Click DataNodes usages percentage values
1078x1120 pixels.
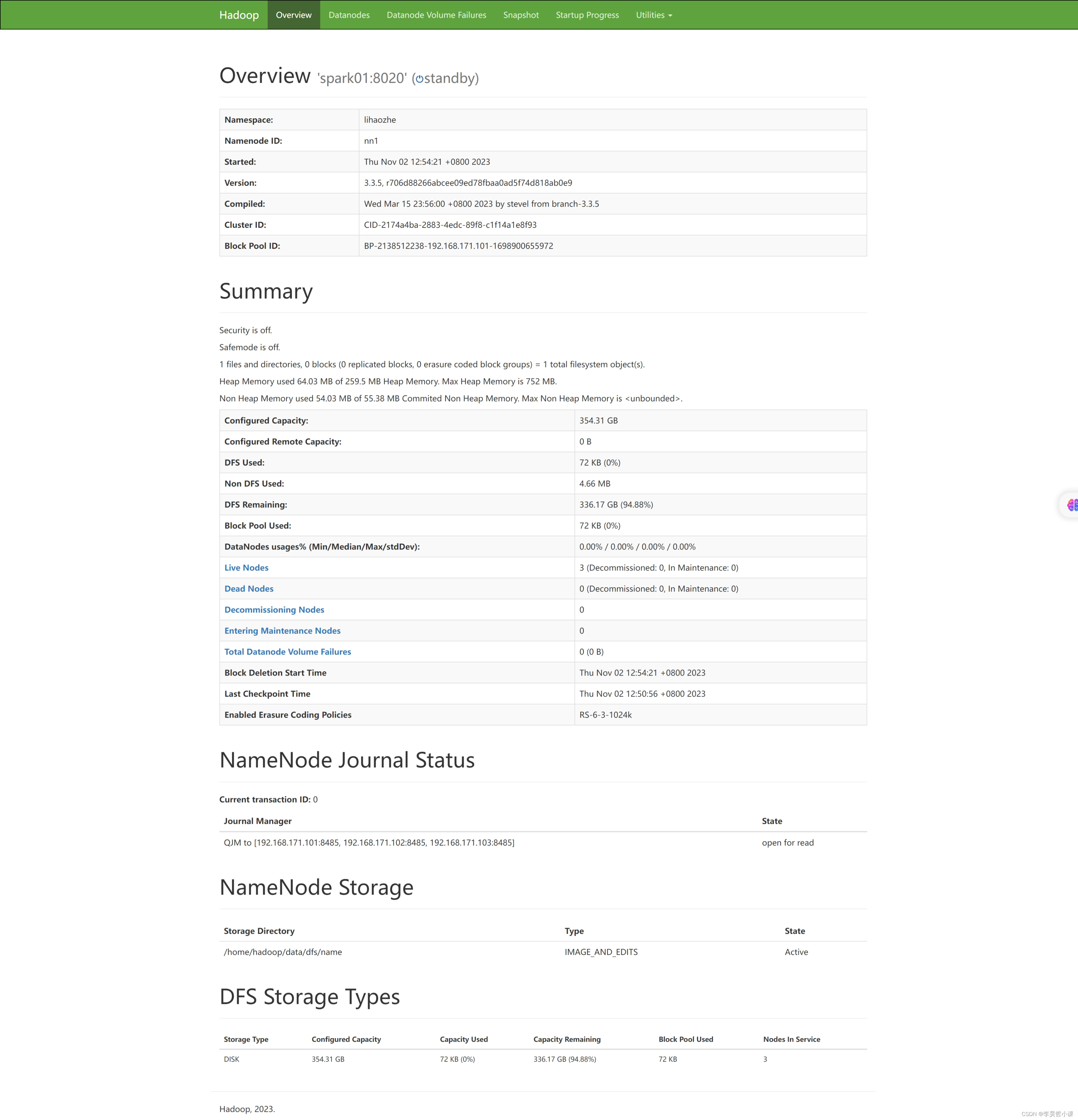pyautogui.click(x=637, y=547)
